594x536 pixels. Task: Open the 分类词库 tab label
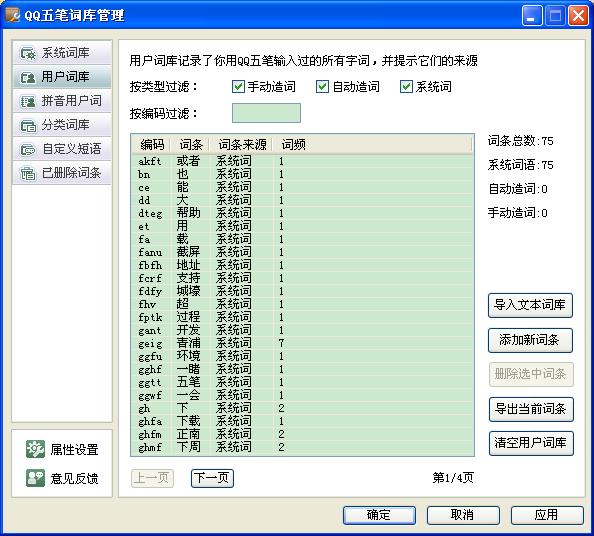(66, 125)
